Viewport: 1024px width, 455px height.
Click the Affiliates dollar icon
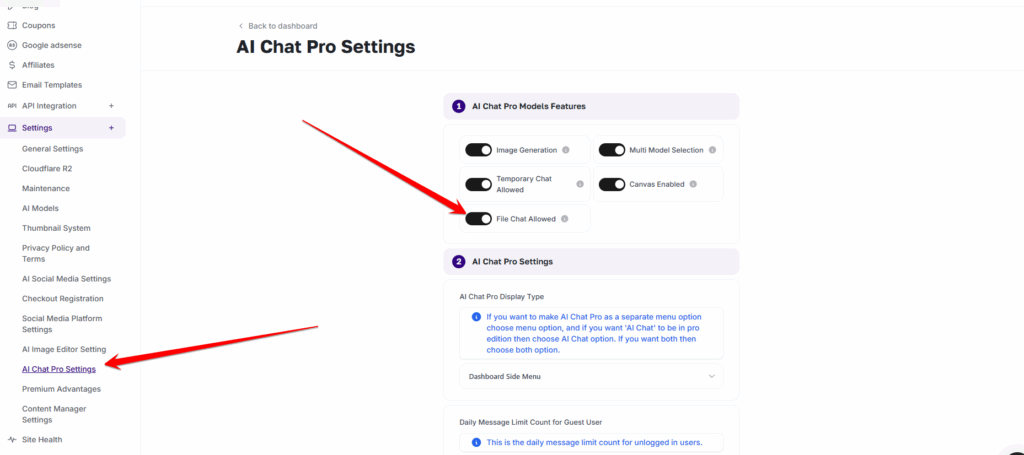tap(12, 65)
